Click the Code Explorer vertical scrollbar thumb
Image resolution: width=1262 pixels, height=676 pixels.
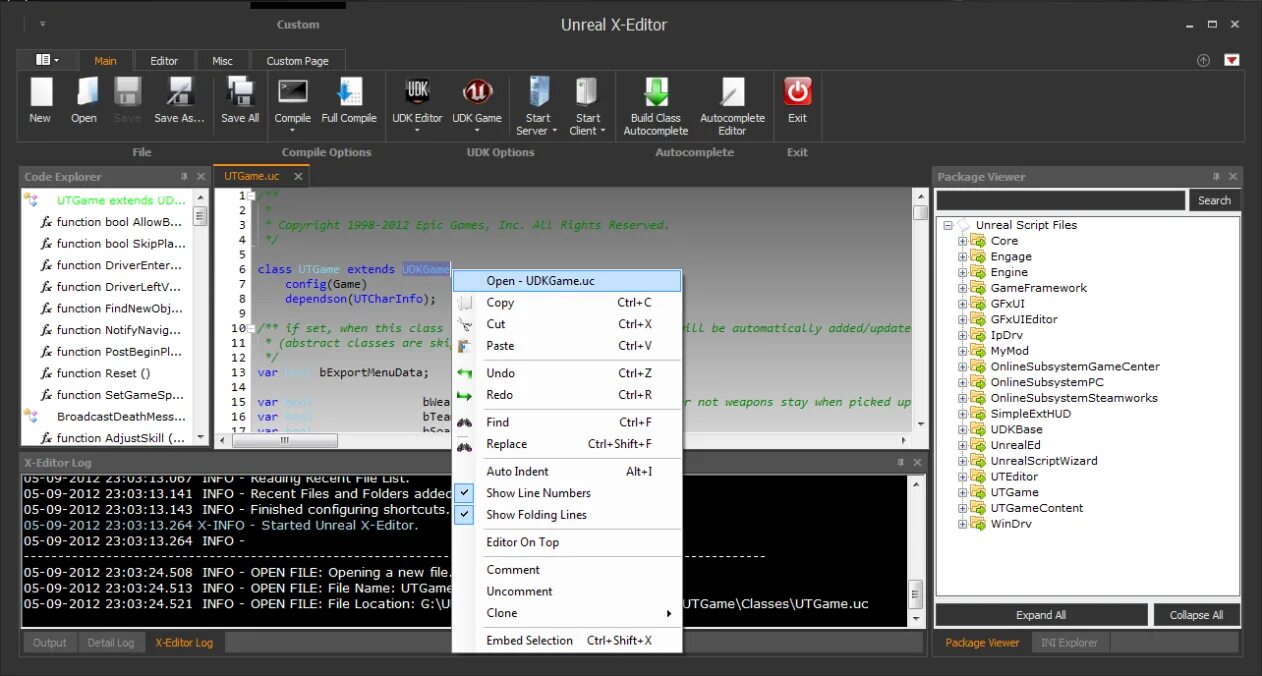pyautogui.click(x=200, y=215)
